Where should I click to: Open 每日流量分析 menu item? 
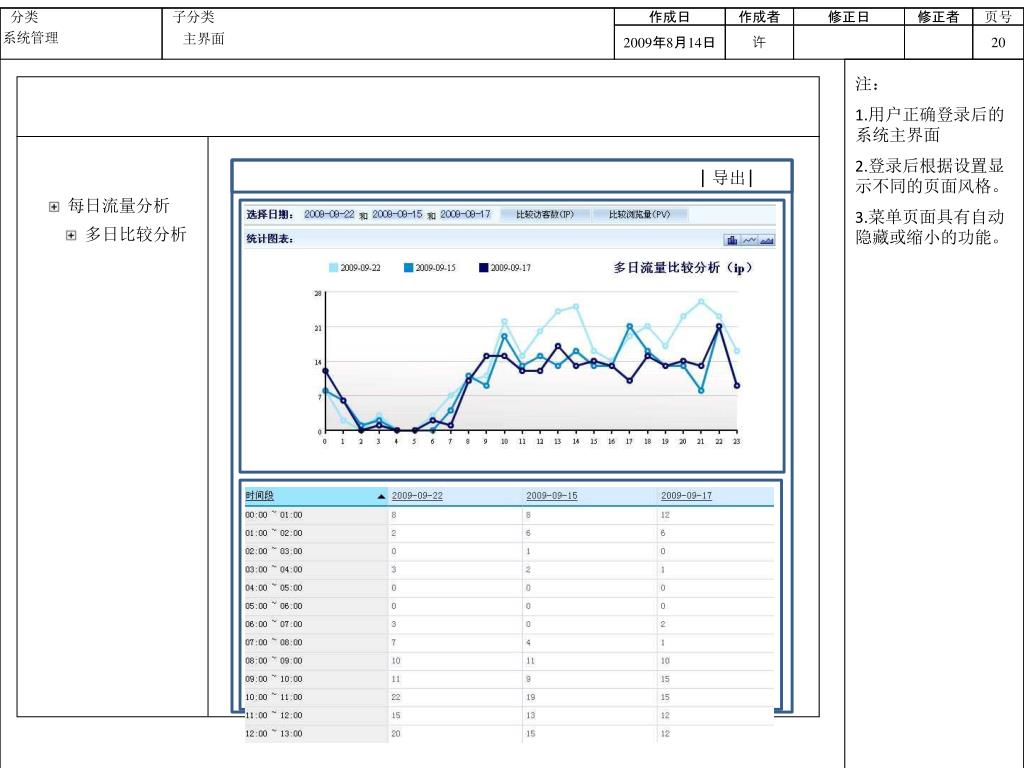click(x=118, y=206)
